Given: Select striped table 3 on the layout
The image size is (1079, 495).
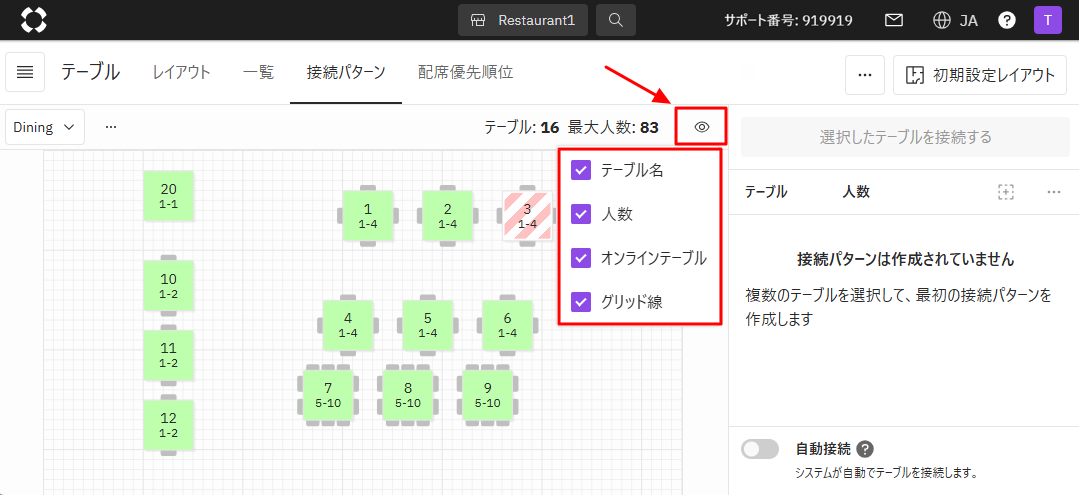Looking at the screenshot, I should click(527, 215).
